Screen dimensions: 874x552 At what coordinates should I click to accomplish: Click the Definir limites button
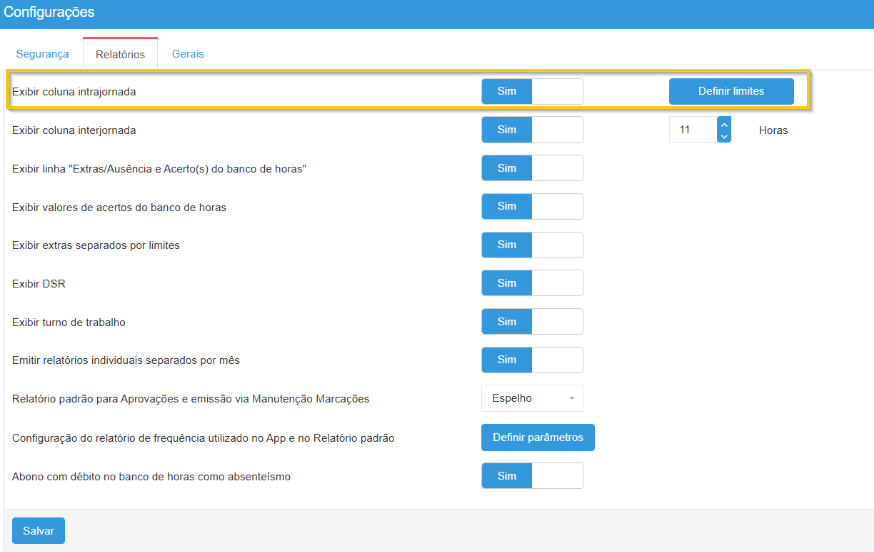pyautogui.click(x=731, y=91)
